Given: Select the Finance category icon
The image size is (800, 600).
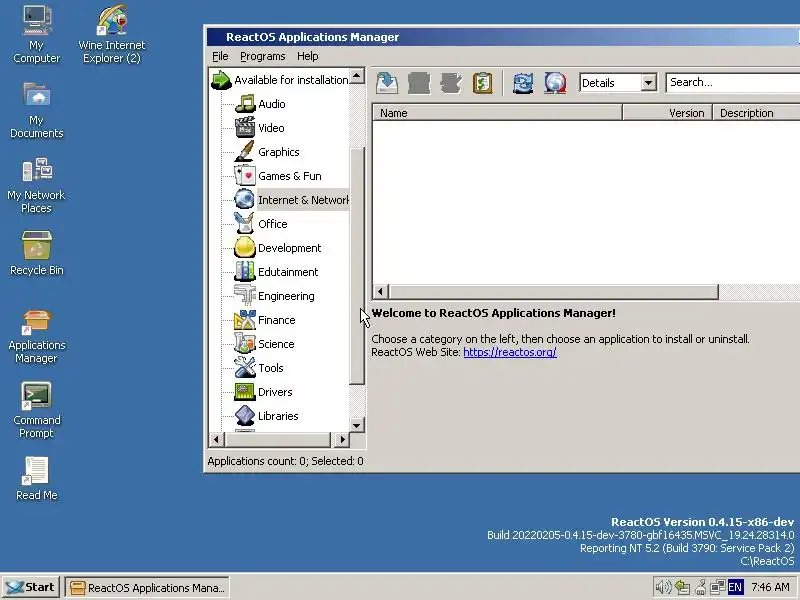Looking at the screenshot, I should [245, 319].
